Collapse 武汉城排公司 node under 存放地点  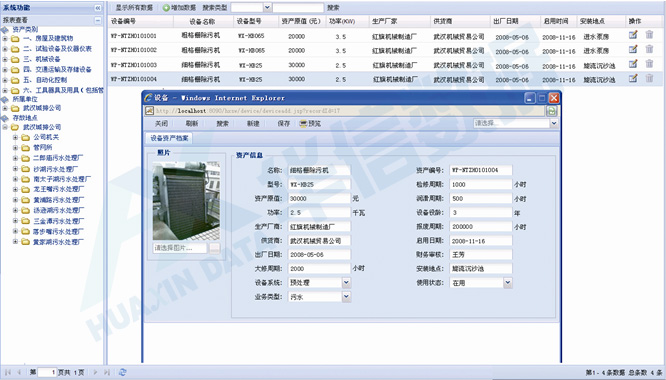5,127
